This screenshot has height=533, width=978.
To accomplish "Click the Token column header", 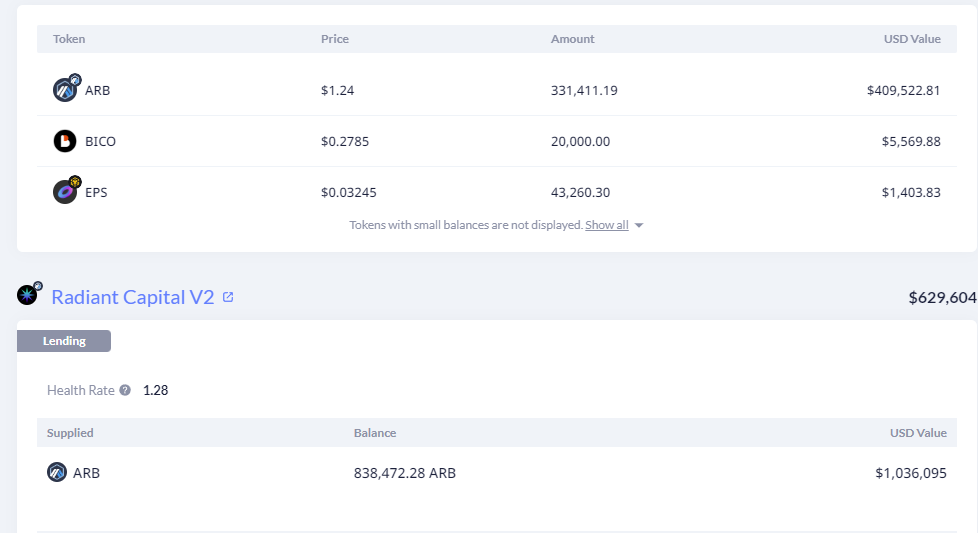I will coord(69,39).
